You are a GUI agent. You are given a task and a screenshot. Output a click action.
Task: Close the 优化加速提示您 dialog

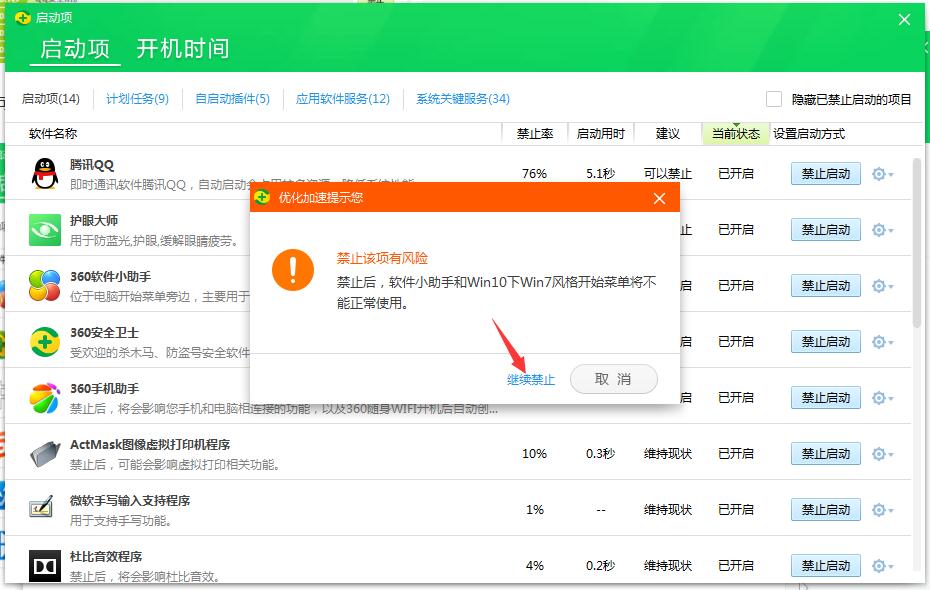(660, 199)
